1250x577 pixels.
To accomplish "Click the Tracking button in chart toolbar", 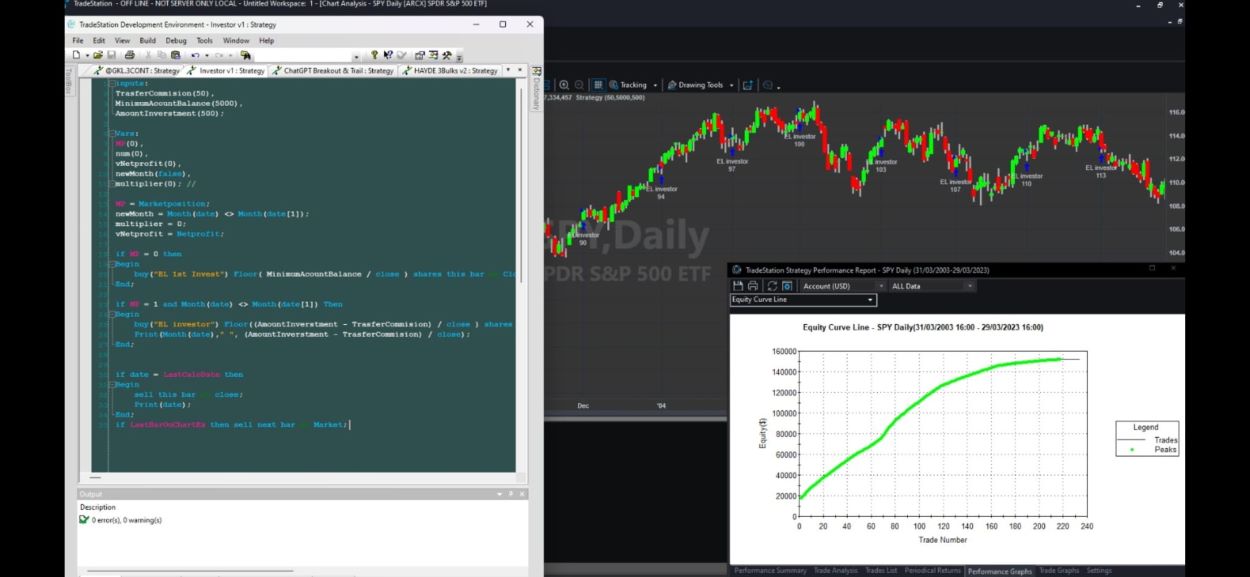I will pos(627,85).
